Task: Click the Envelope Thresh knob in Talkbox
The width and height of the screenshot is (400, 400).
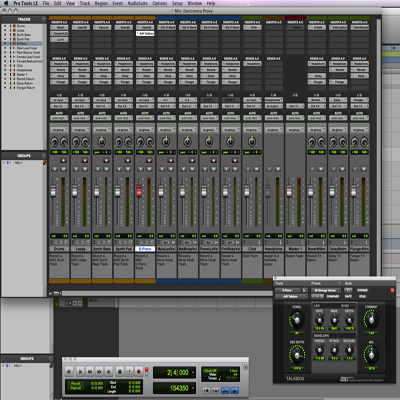Action: 319,350
